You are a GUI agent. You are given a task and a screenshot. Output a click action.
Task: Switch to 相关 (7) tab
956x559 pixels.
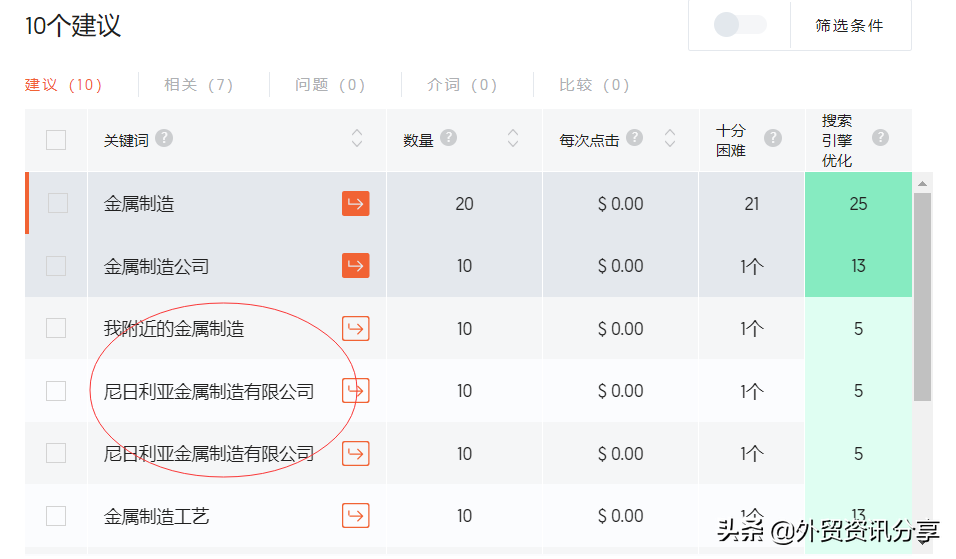click(x=199, y=85)
